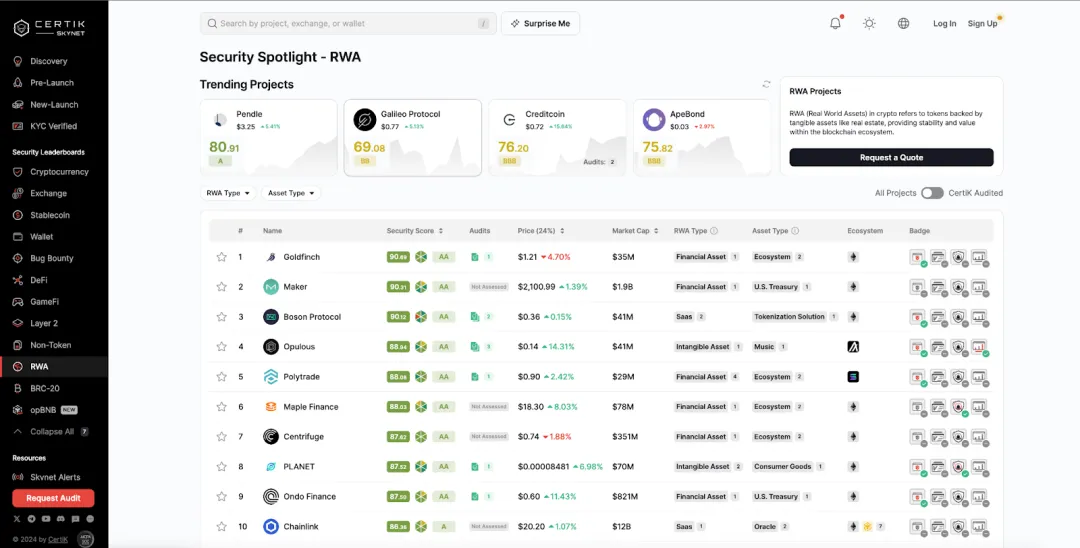Switch theme using the sun icon

[x=869, y=23]
